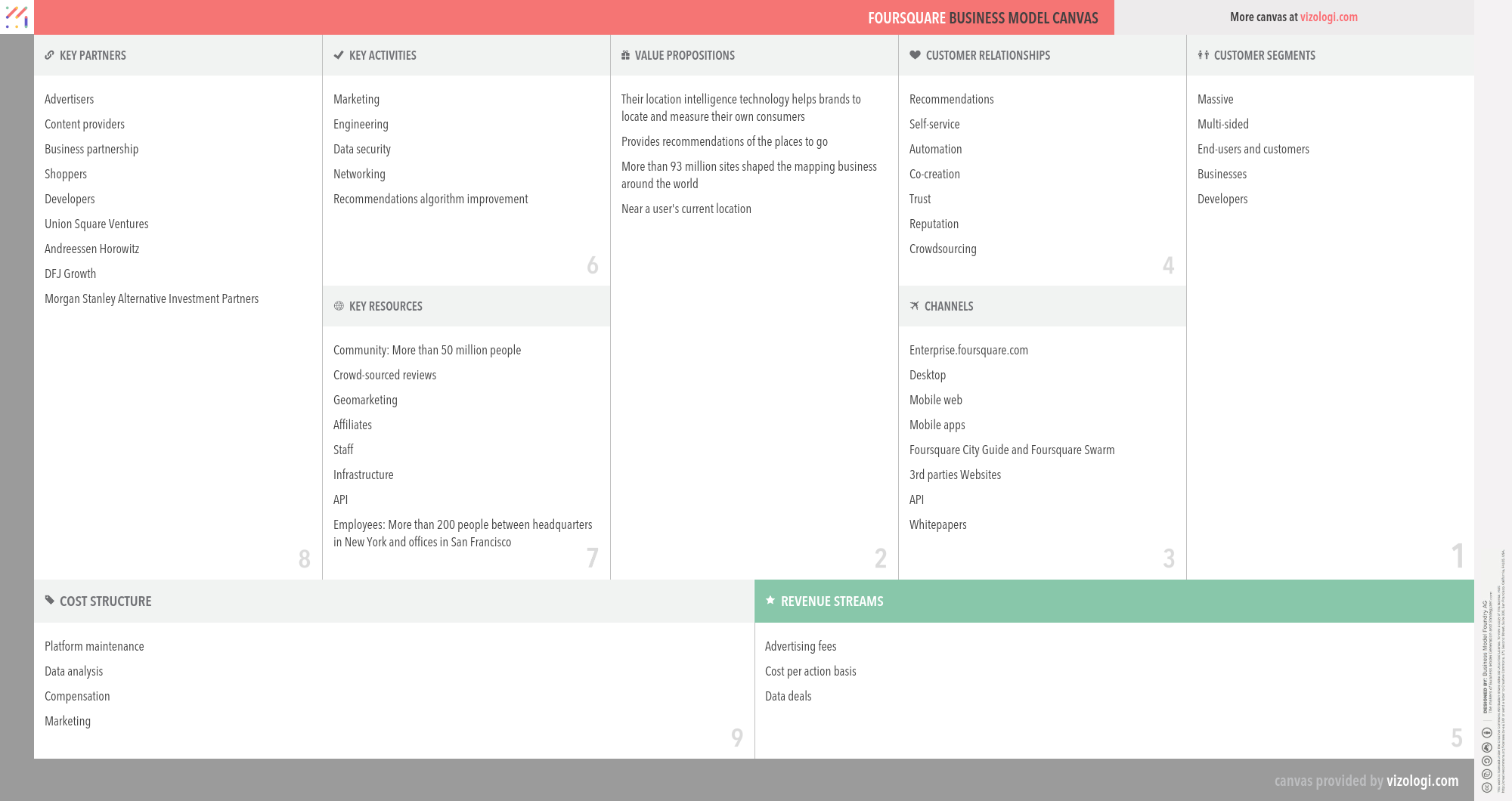Click the Key Resources globe icon
1512x801 pixels.
coord(339,306)
